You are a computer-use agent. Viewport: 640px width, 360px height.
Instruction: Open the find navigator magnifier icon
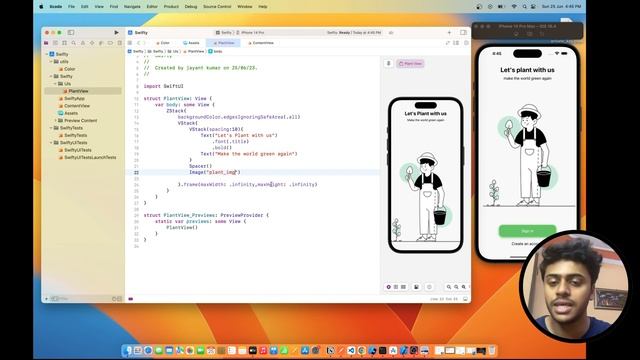click(73, 43)
